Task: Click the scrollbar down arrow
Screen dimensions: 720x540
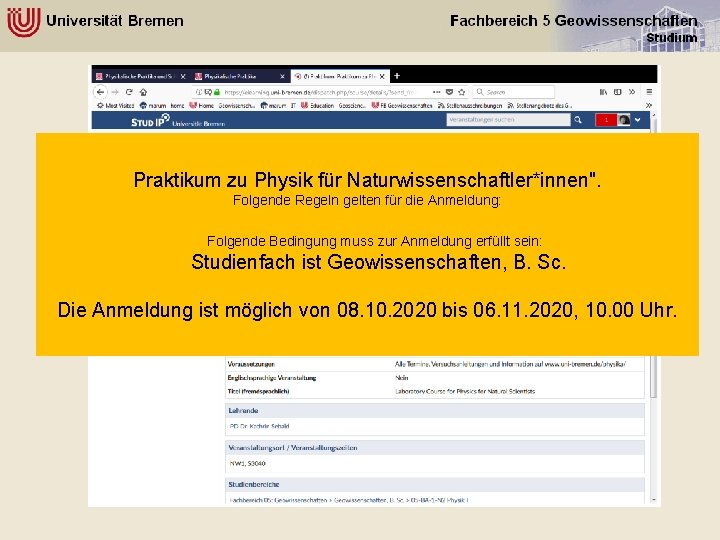Action: (x=654, y=500)
